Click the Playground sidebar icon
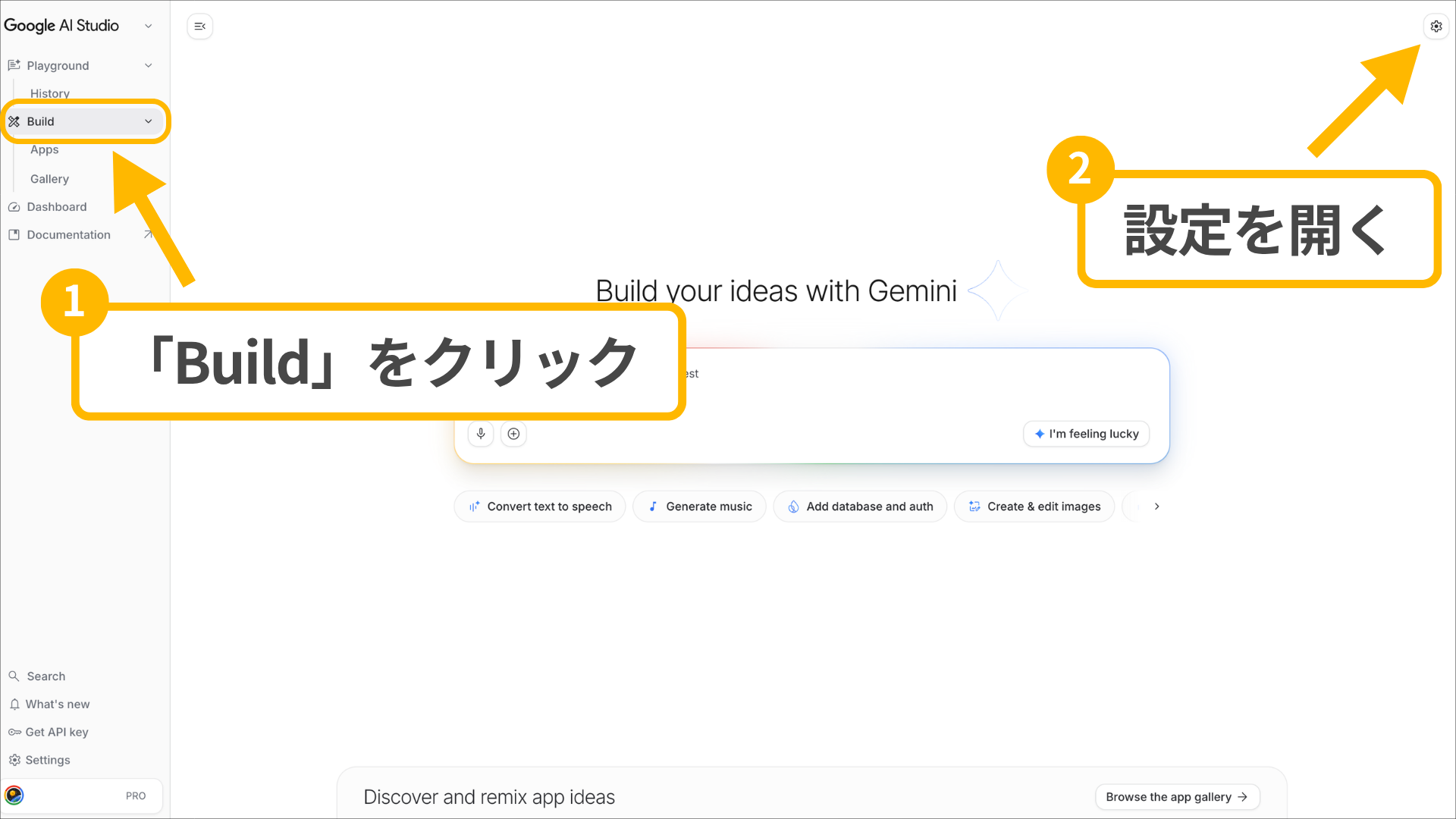1456x819 pixels. [x=14, y=65]
